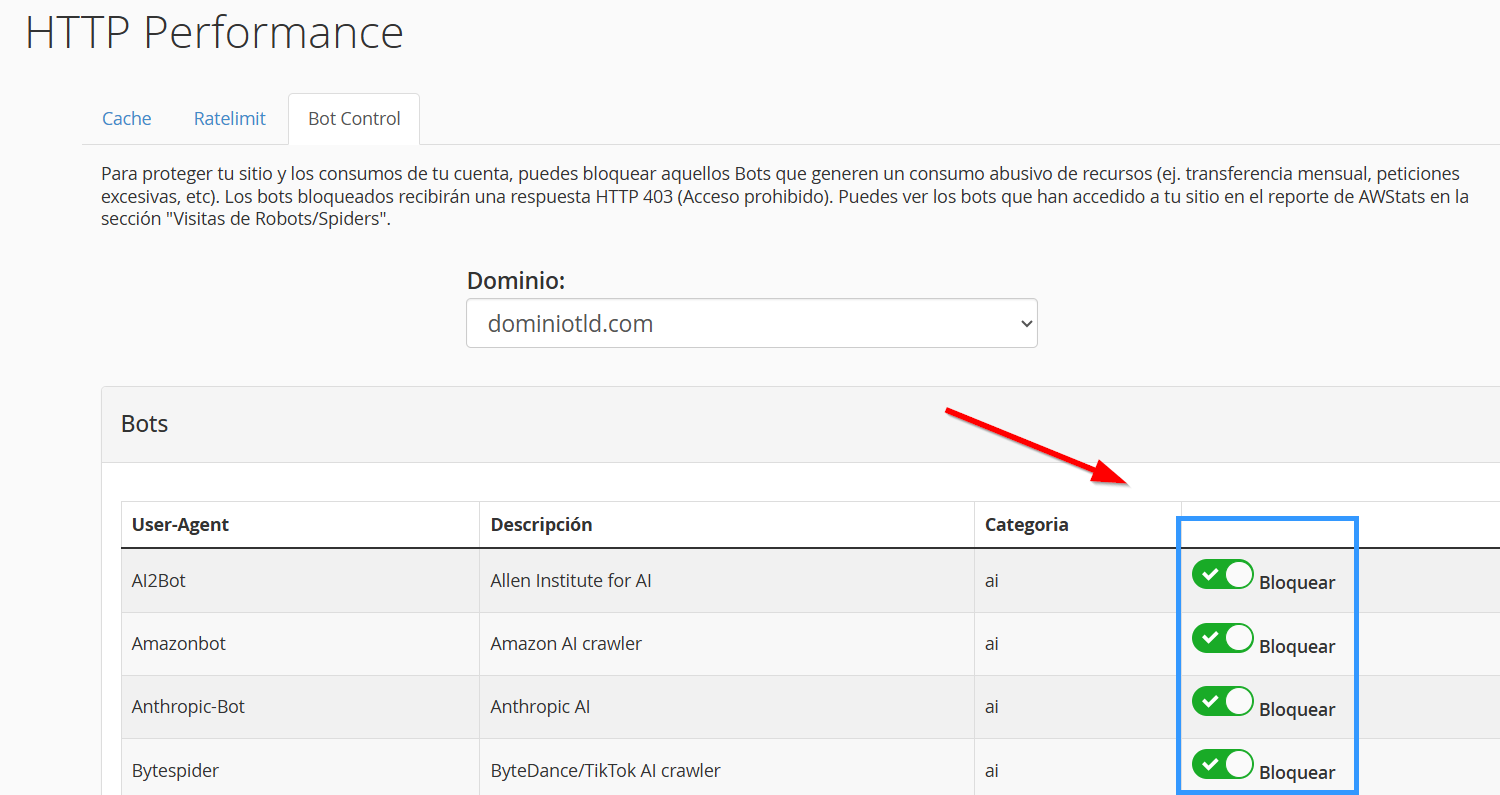Select the Bytespider user-agent cell
Screen dimensions: 1500x795
175,771
